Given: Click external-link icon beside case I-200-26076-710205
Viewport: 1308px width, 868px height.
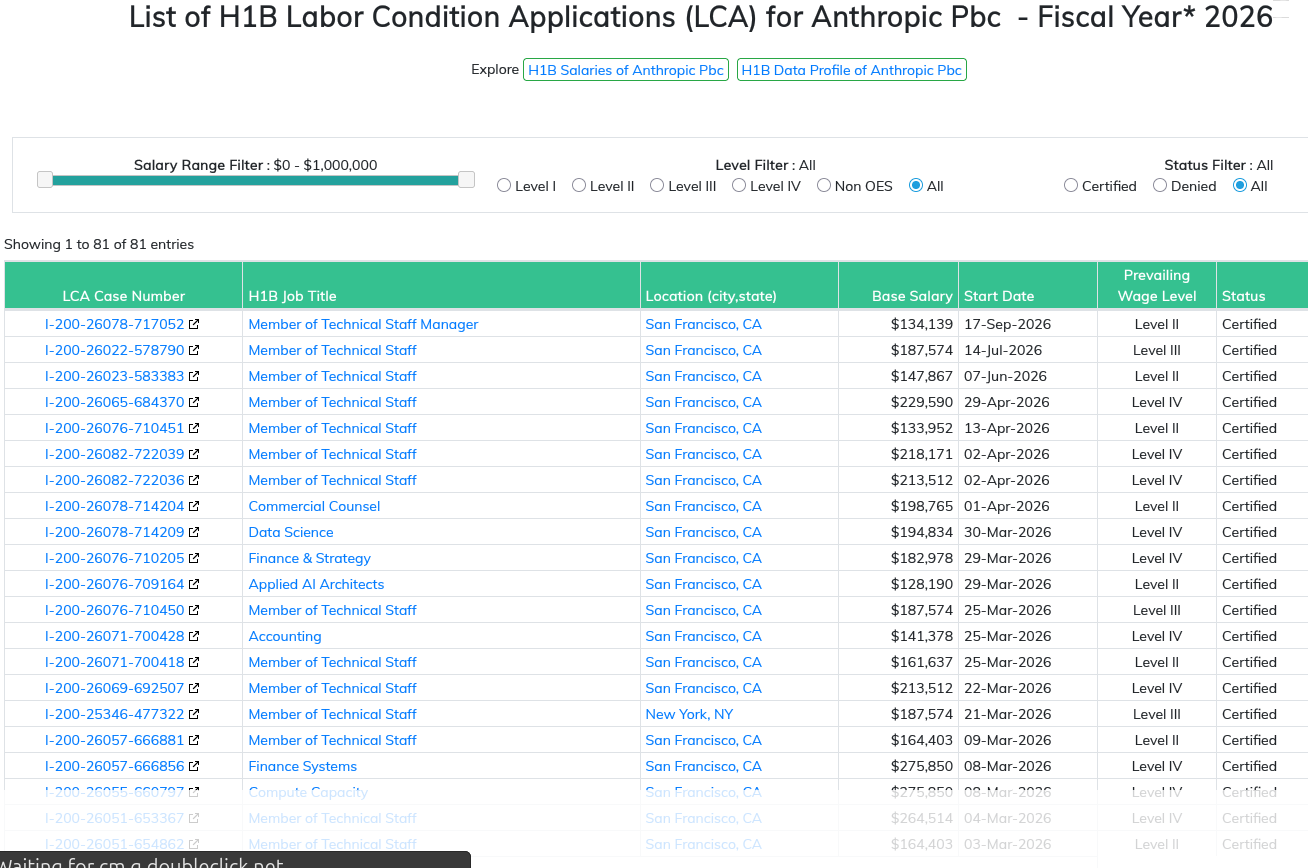Looking at the screenshot, I should pyautogui.click(x=194, y=558).
